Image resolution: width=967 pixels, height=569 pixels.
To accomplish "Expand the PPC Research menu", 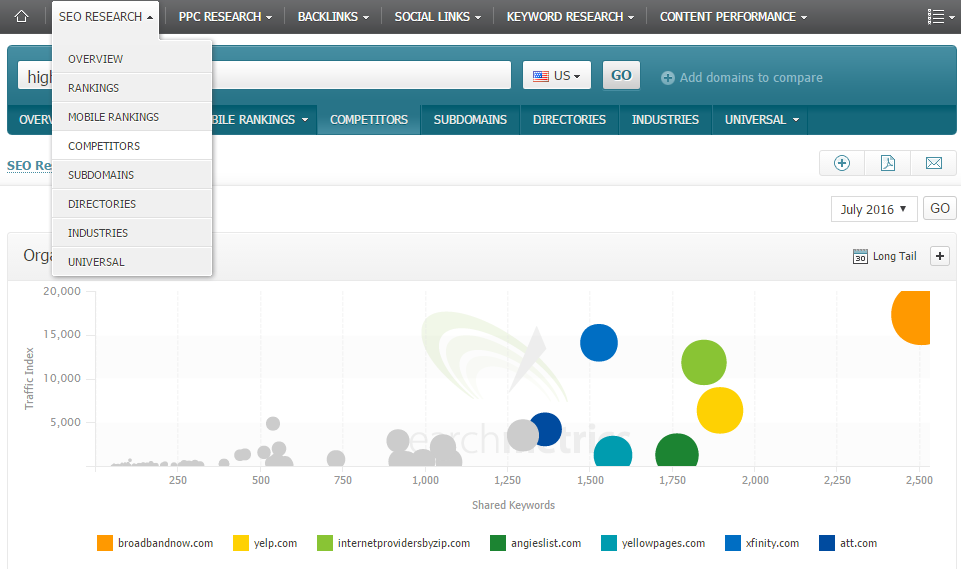I will tap(225, 17).
